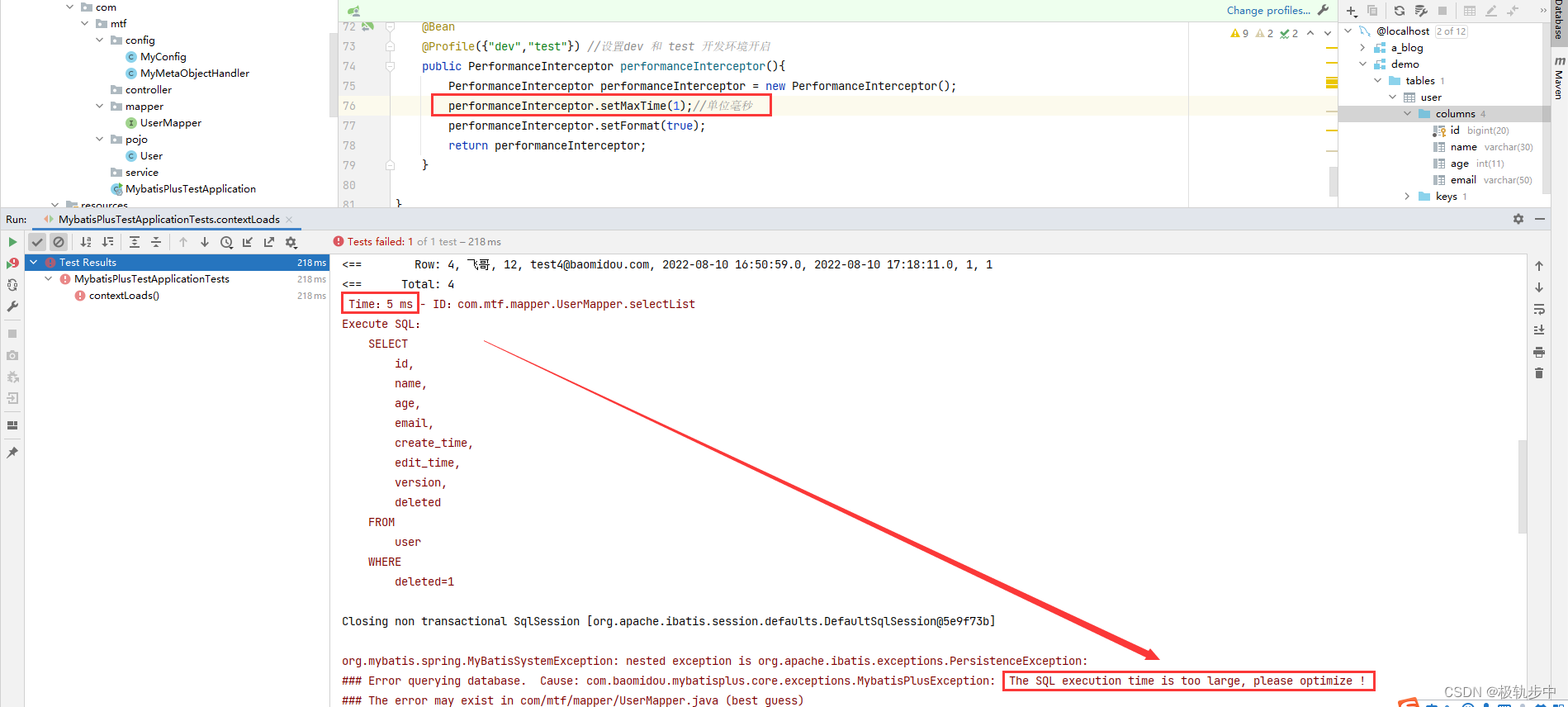This screenshot has width=1568, height=707.
Task: Sort tests alphabetically
Action: pyautogui.click(x=86, y=242)
